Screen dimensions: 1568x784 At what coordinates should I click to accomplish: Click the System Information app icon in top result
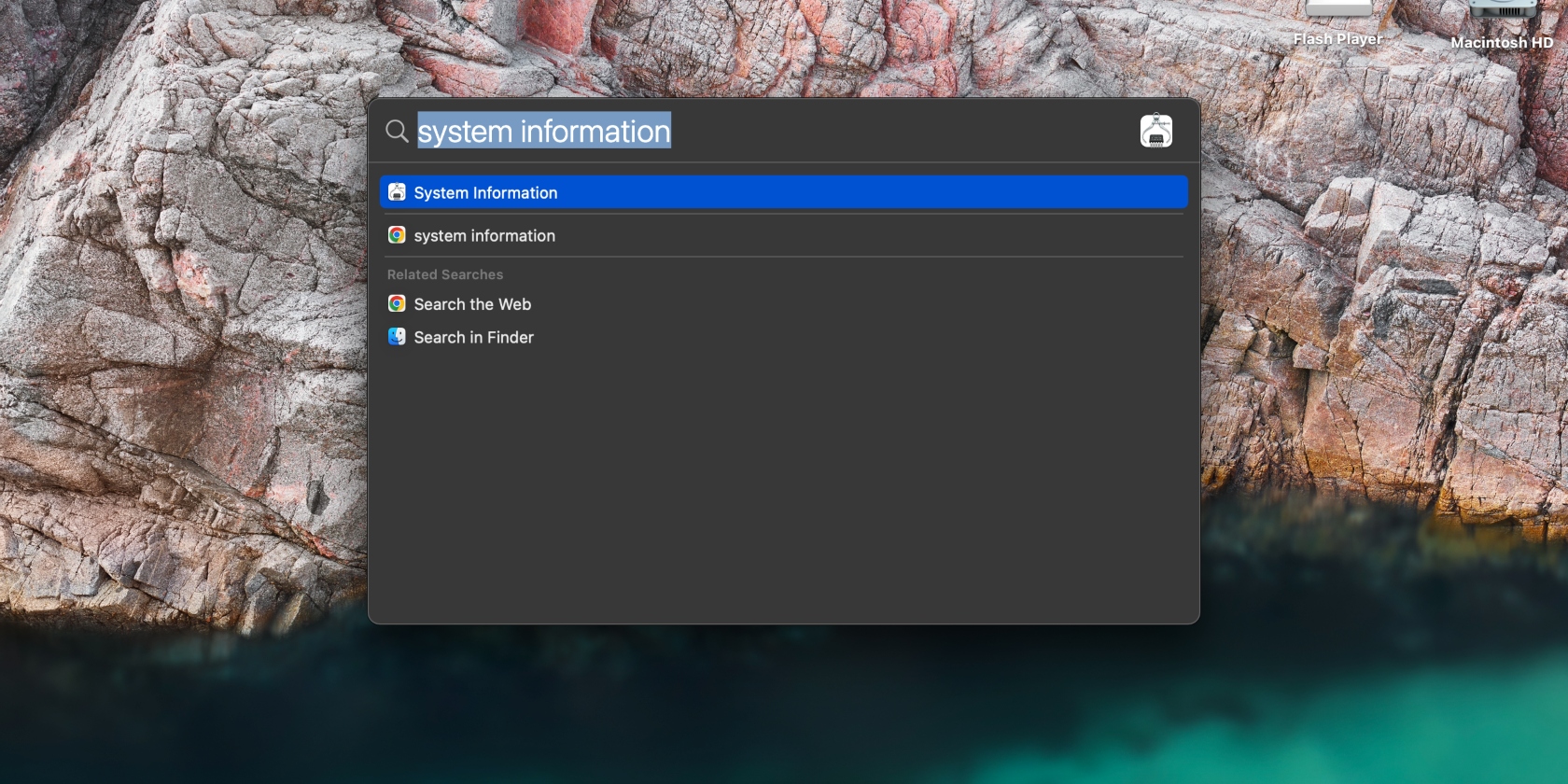click(397, 192)
